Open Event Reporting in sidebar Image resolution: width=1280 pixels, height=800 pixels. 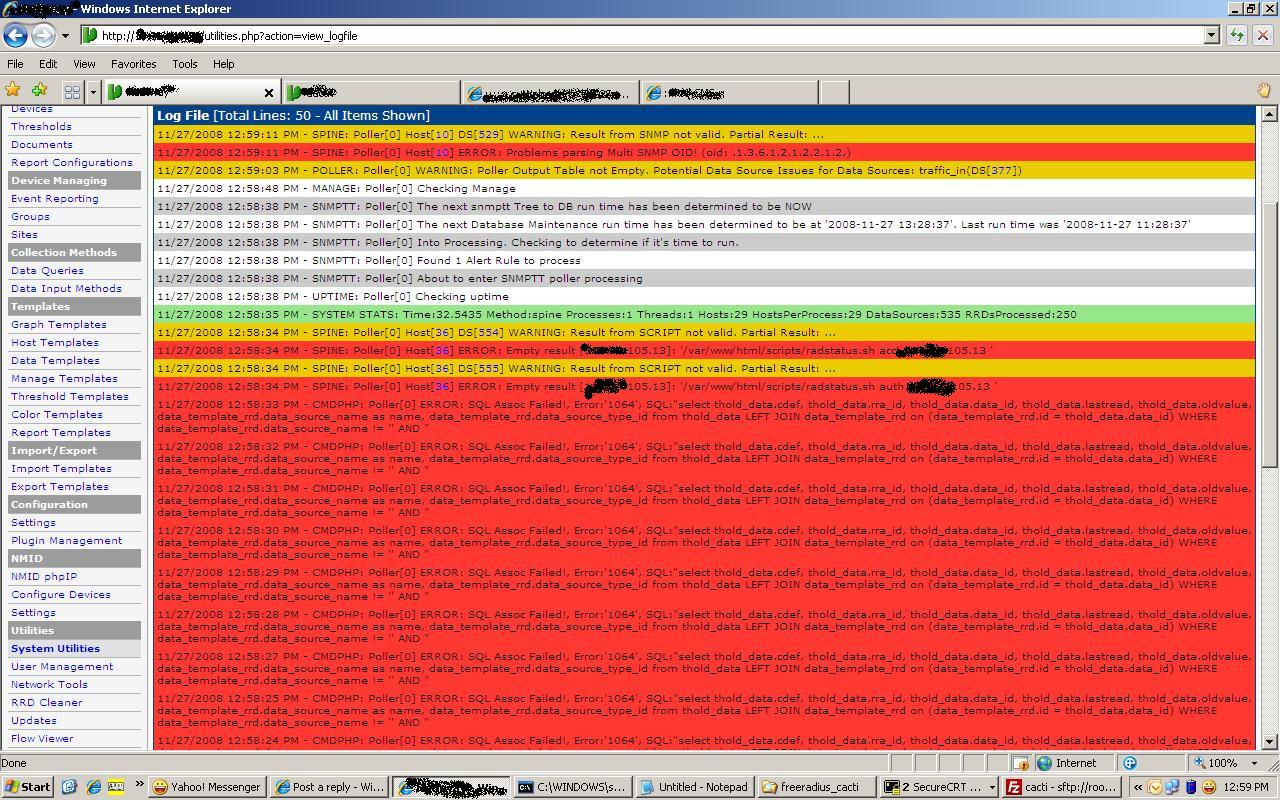(x=55, y=199)
